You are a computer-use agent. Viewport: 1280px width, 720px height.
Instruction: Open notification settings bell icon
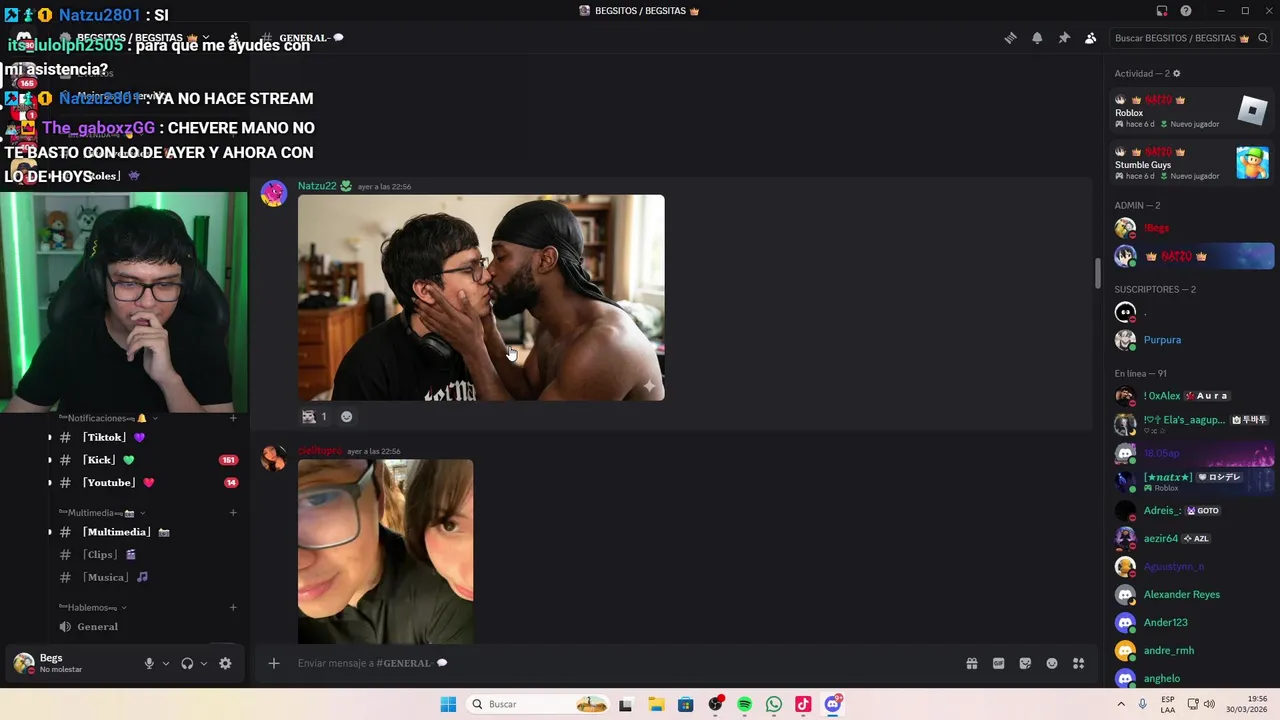1037,38
